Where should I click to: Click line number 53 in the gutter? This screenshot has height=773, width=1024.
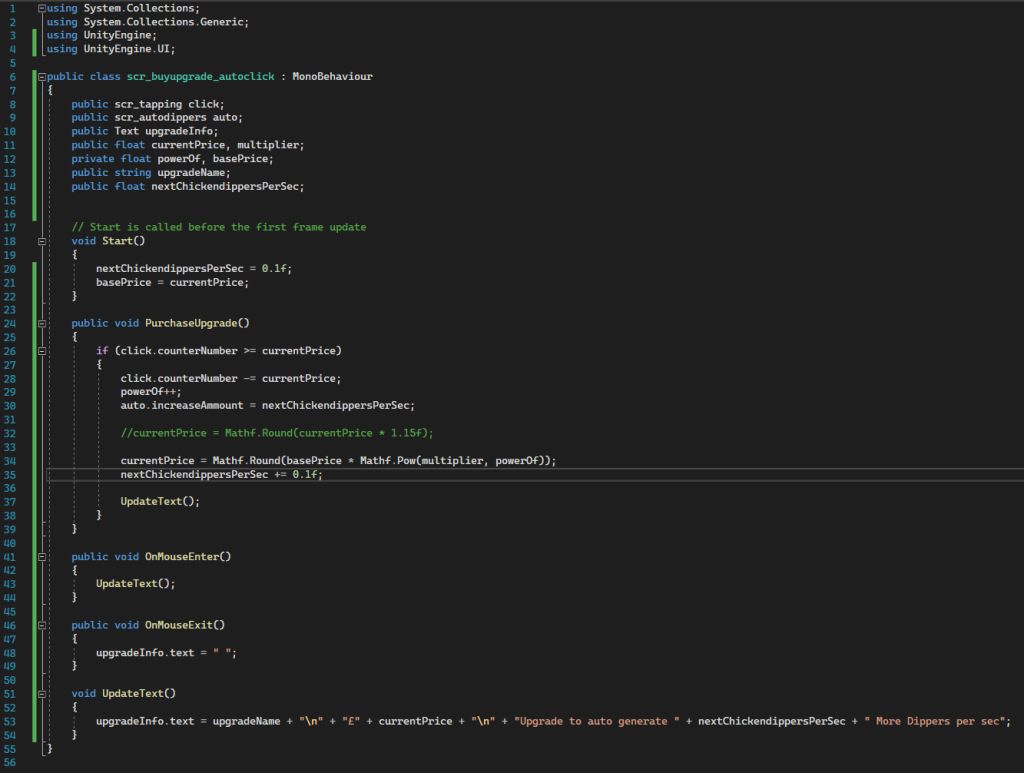click(10, 720)
